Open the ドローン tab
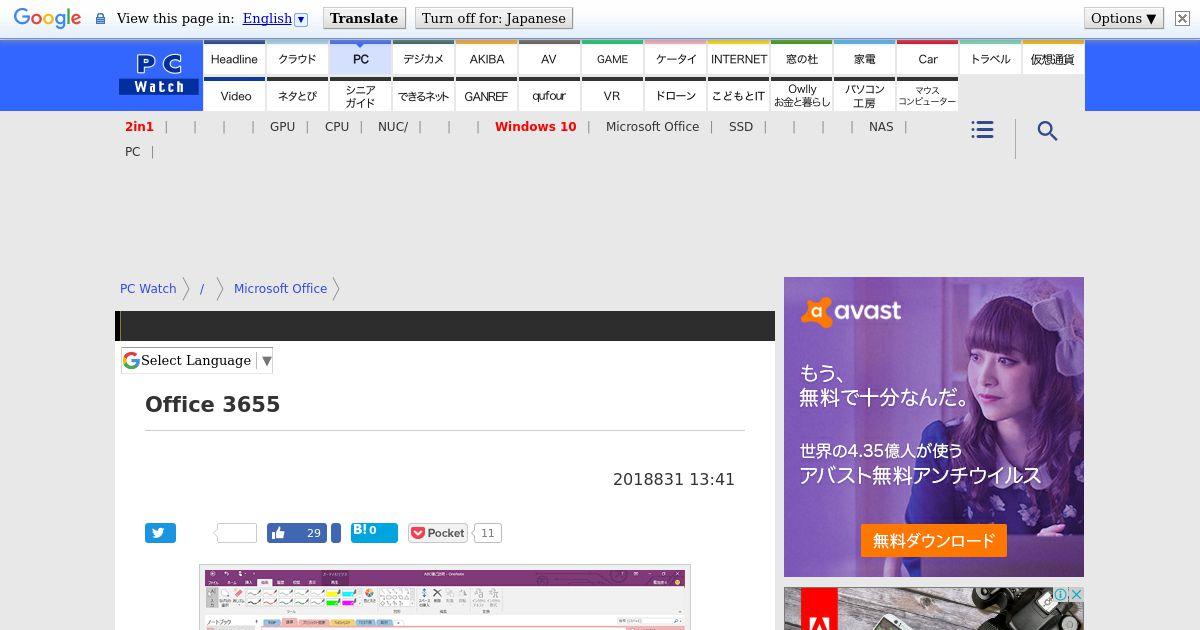 pos(676,95)
